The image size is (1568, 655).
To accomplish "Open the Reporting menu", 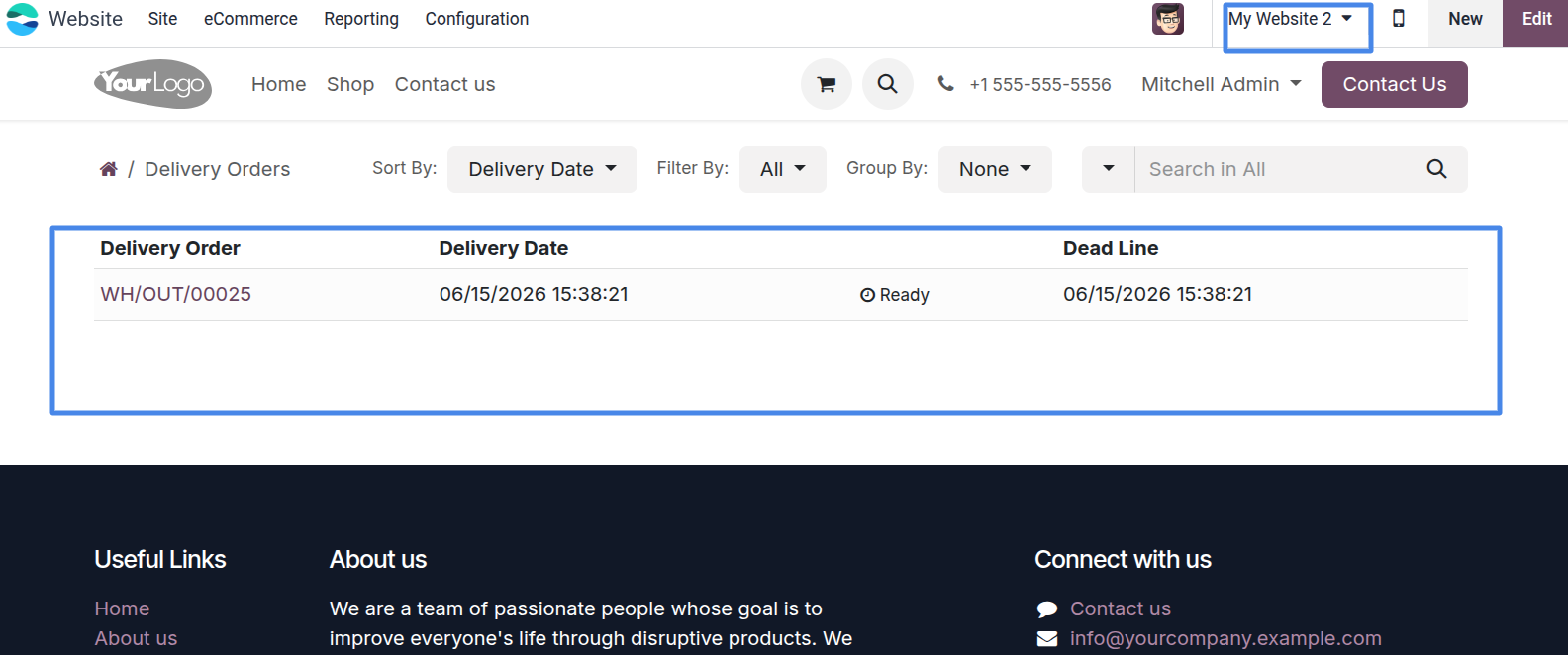I will [361, 19].
